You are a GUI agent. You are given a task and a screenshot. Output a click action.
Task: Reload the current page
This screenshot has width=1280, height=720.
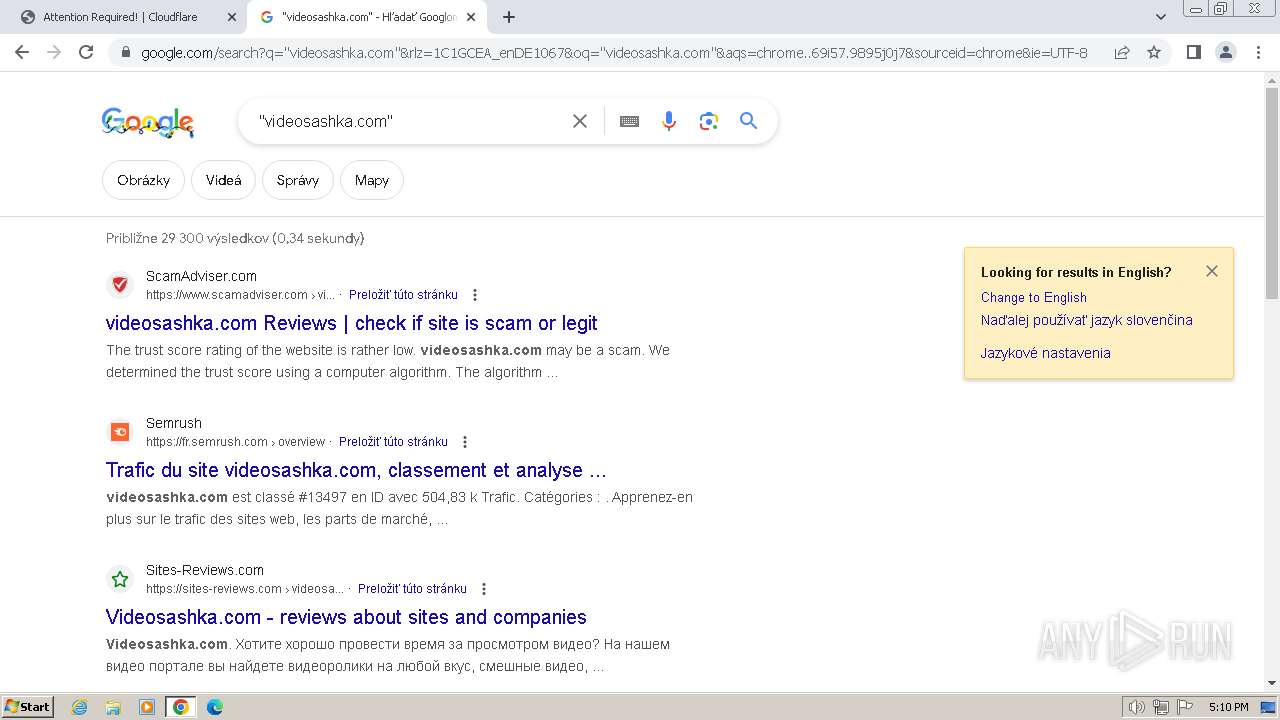pyautogui.click(x=86, y=52)
